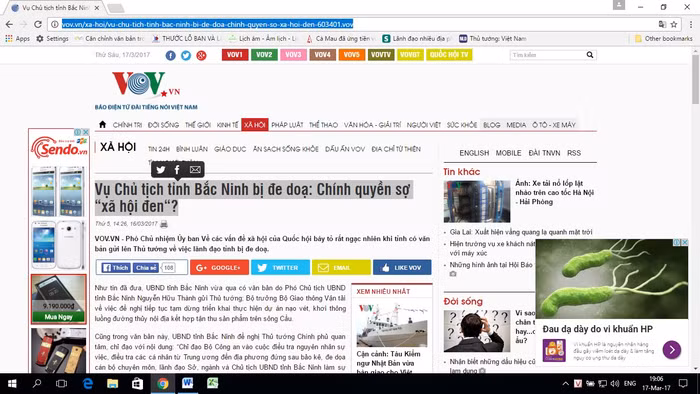Open RSS feed link
The height and width of the screenshot is (394, 700).
click(574, 153)
